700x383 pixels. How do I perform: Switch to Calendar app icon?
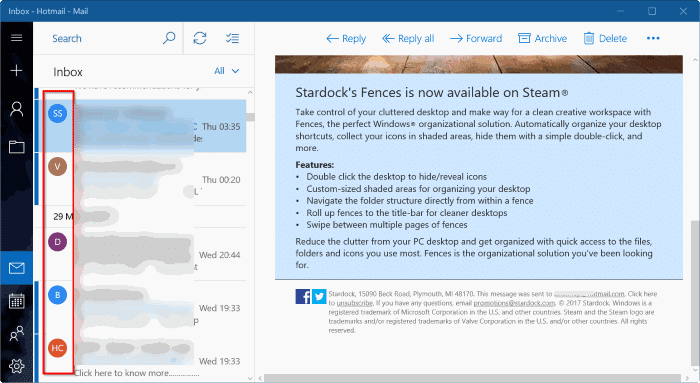[17, 301]
